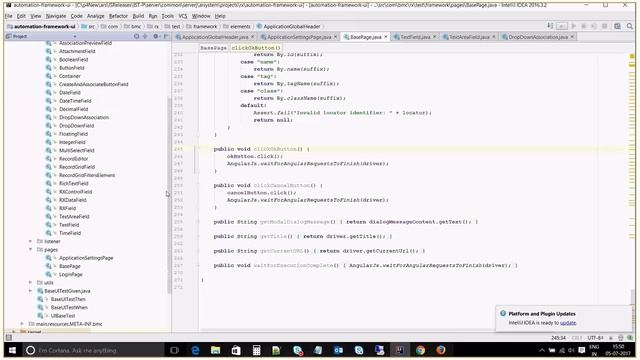Expand main.resources.META-INF.bmc node
The width and height of the screenshot is (640, 360).
22,324
